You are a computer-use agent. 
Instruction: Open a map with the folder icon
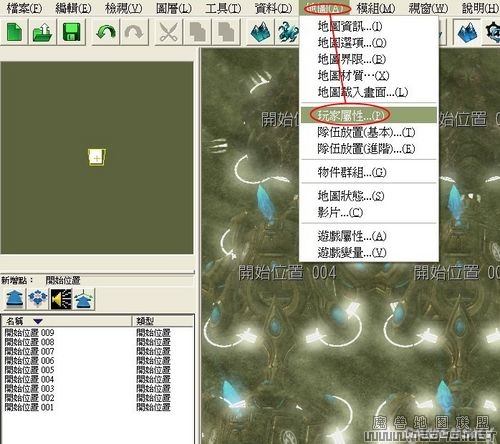43,32
